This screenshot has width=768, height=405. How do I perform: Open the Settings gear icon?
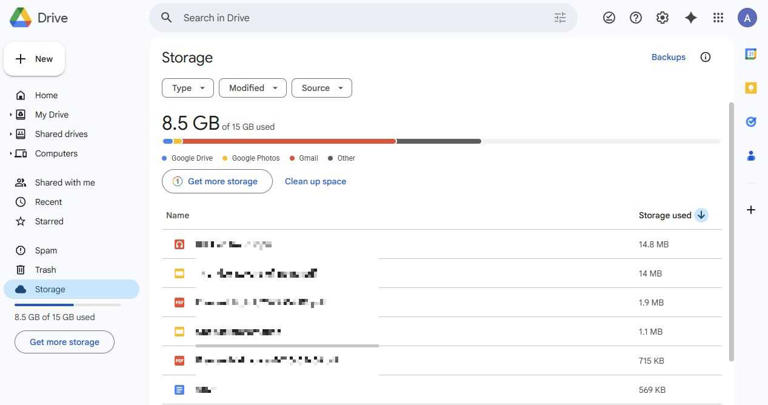pos(662,18)
